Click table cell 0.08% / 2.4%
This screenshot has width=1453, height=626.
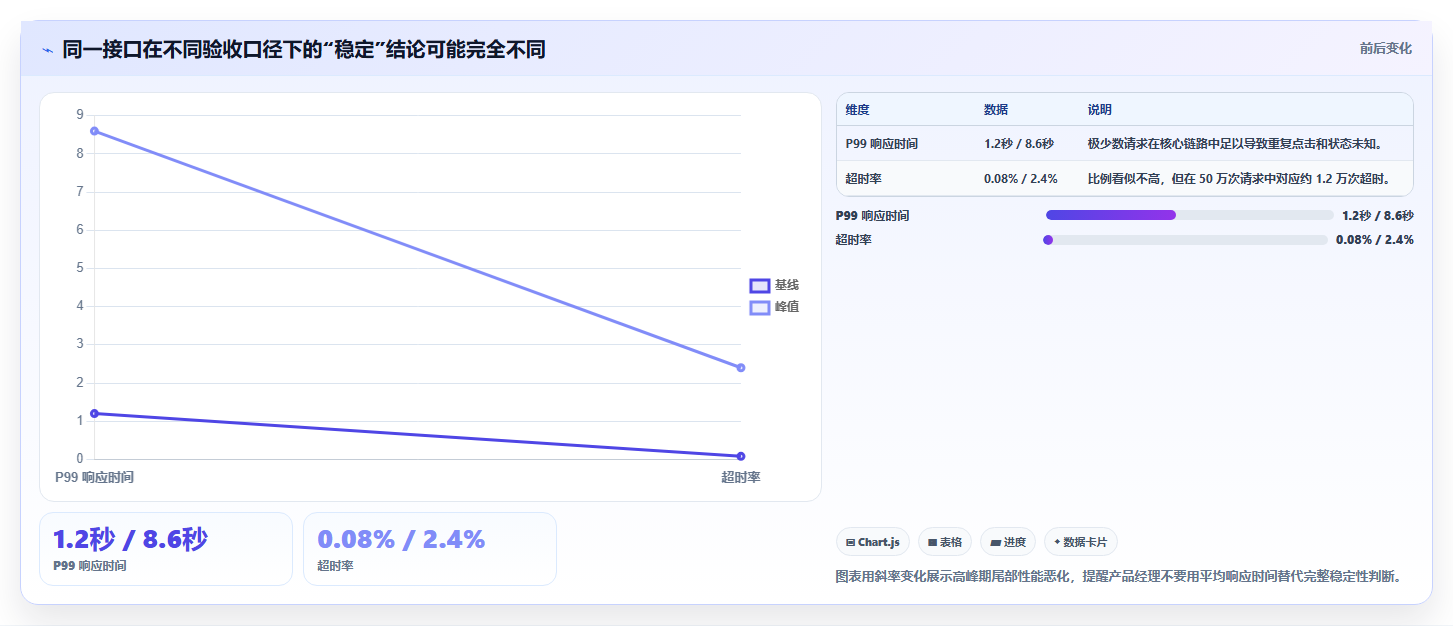tap(1021, 178)
